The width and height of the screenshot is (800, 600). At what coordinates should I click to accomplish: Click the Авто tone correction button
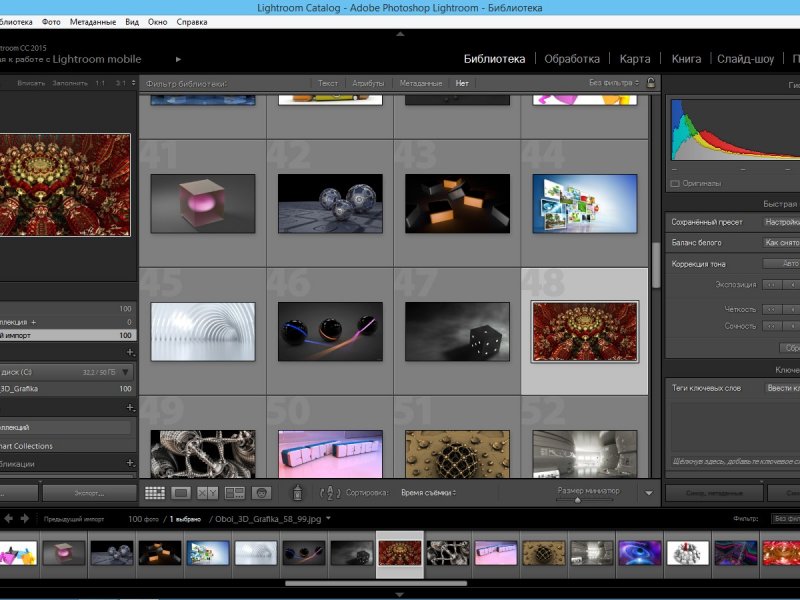(782, 263)
